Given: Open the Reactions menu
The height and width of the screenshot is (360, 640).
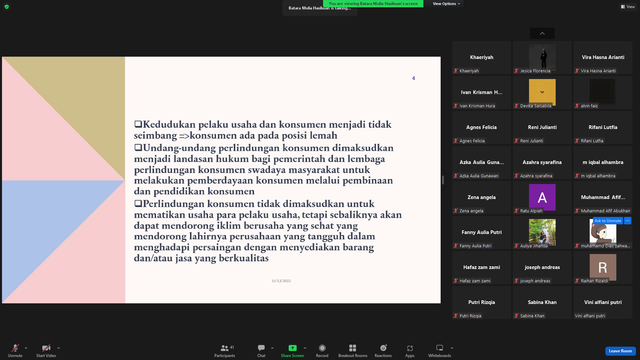Looking at the screenshot, I should pos(383,350).
